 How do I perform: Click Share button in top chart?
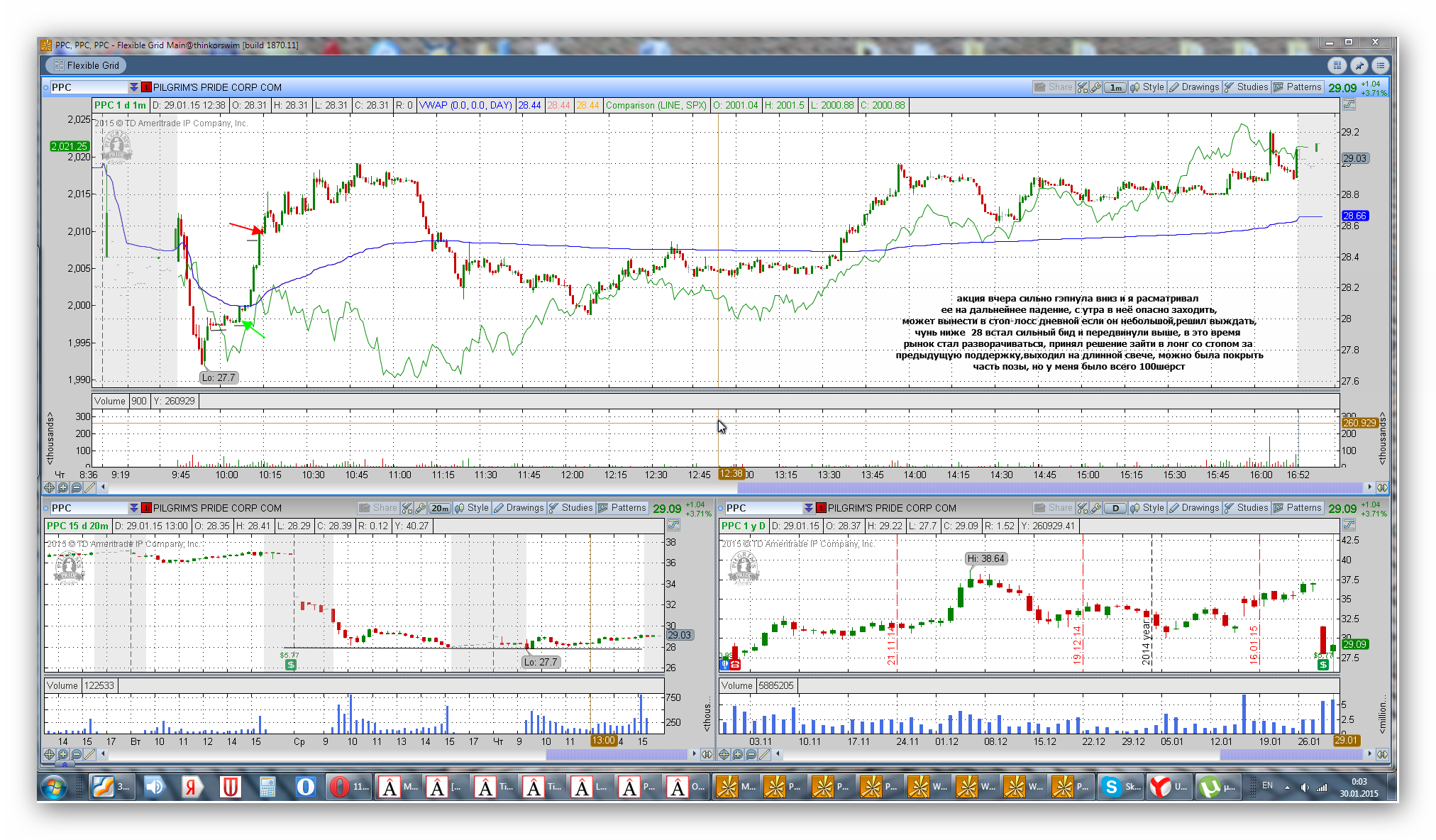tap(1054, 87)
